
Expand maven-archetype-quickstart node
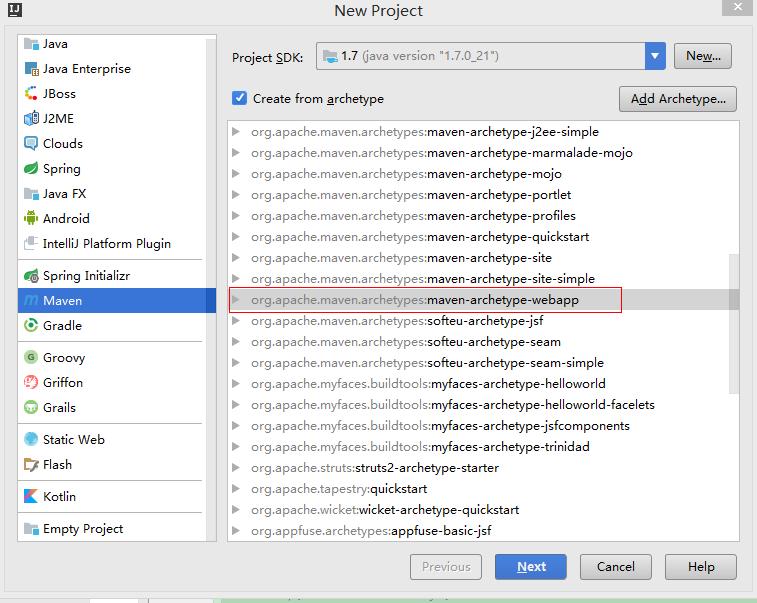coord(236,237)
